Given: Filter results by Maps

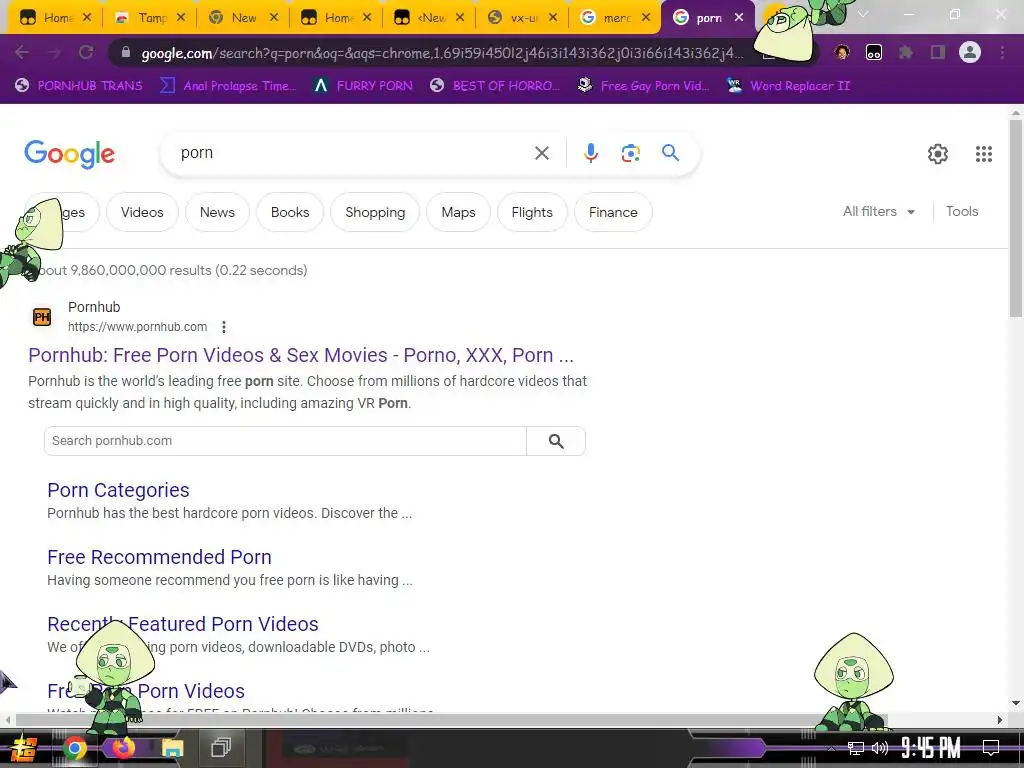Looking at the screenshot, I should pos(458,212).
